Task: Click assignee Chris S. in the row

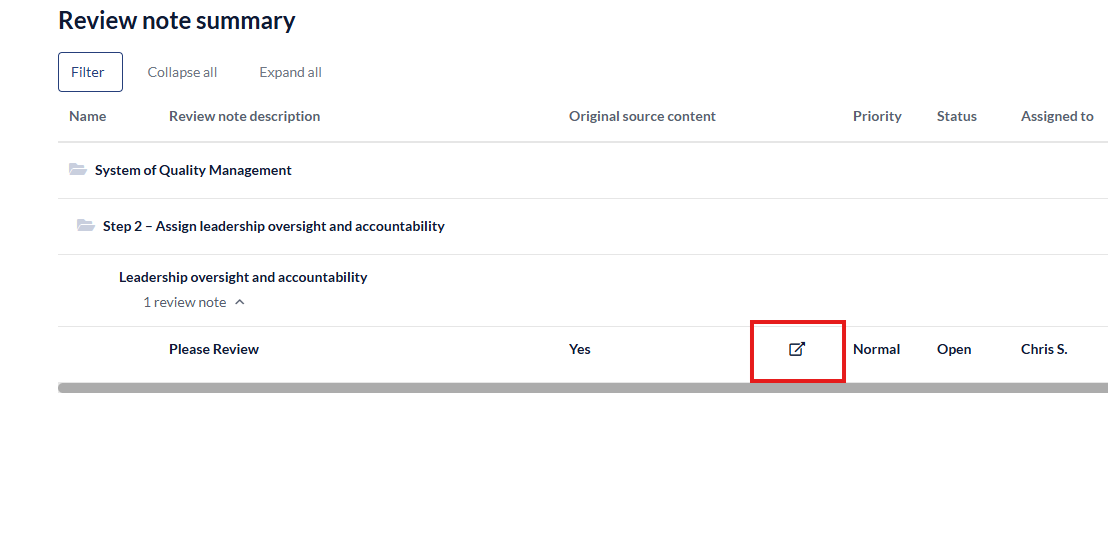Action: pyautogui.click(x=1044, y=349)
